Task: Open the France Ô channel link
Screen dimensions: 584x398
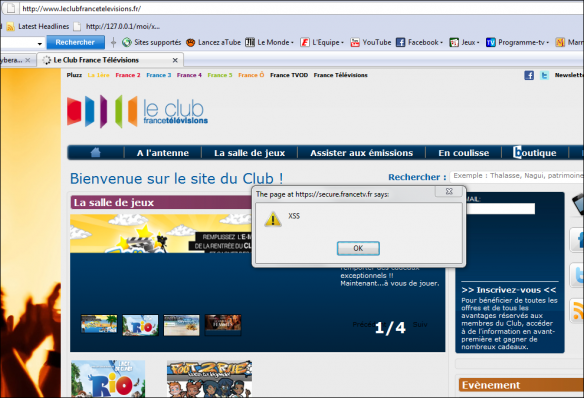Action: (x=251, y=75)
